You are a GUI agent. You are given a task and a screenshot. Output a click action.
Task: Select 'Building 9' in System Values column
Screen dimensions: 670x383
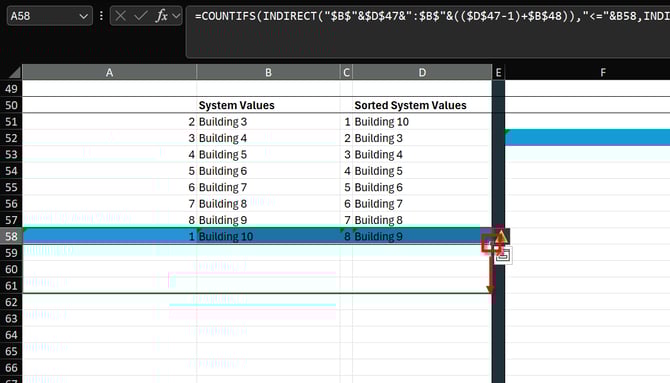pyautogui.click(x=268, y=220)
